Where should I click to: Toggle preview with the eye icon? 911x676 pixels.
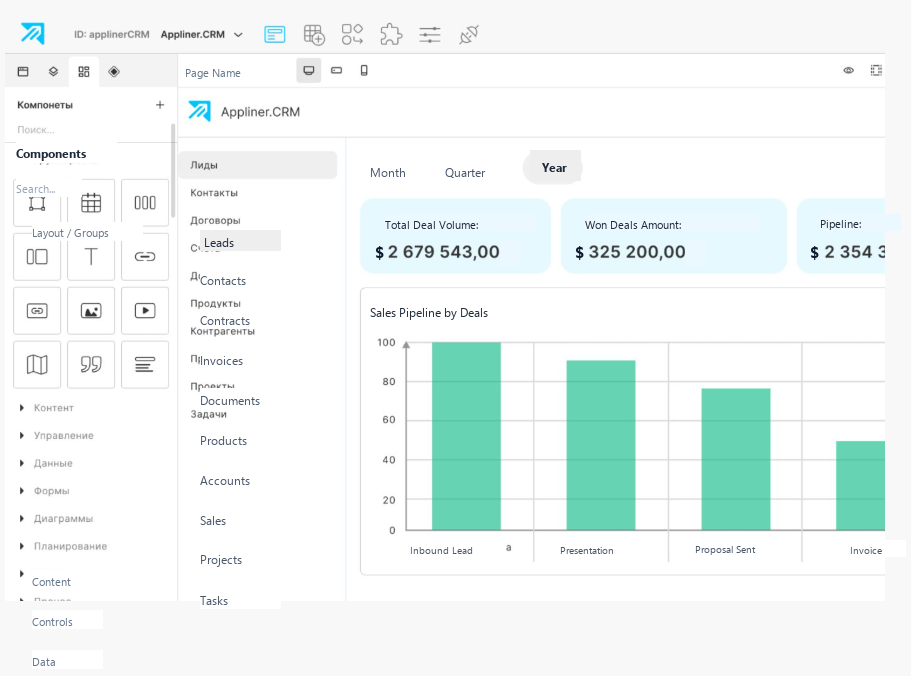pos(848,70)
